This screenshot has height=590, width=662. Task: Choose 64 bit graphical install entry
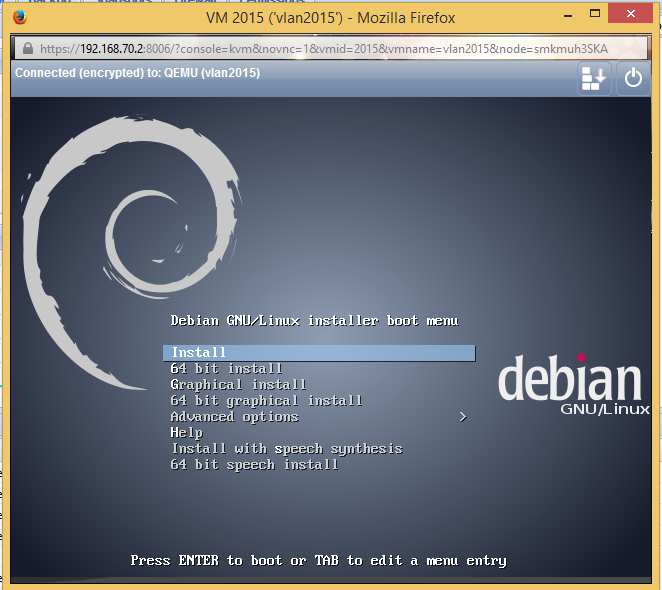coord(266,401)
